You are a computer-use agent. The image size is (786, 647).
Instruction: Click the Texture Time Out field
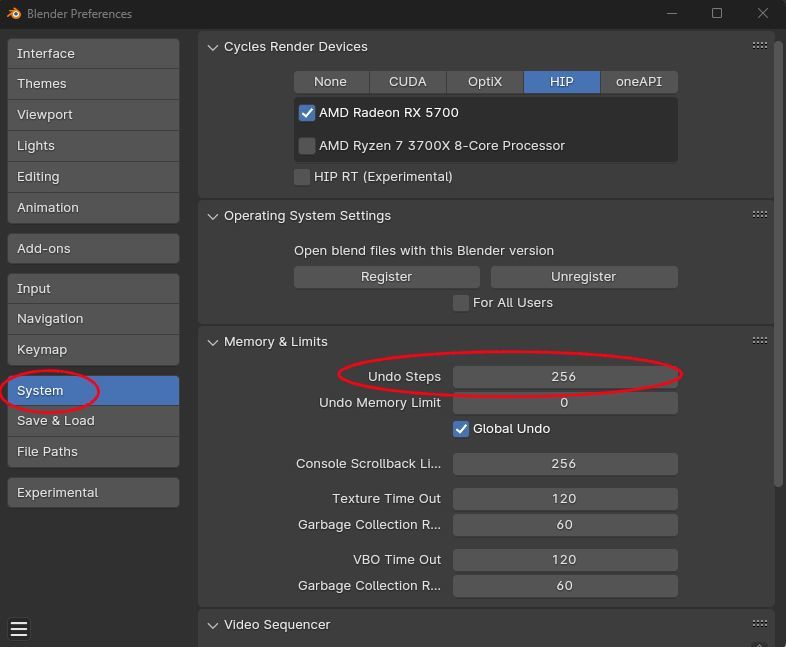(x=565, y=499)
